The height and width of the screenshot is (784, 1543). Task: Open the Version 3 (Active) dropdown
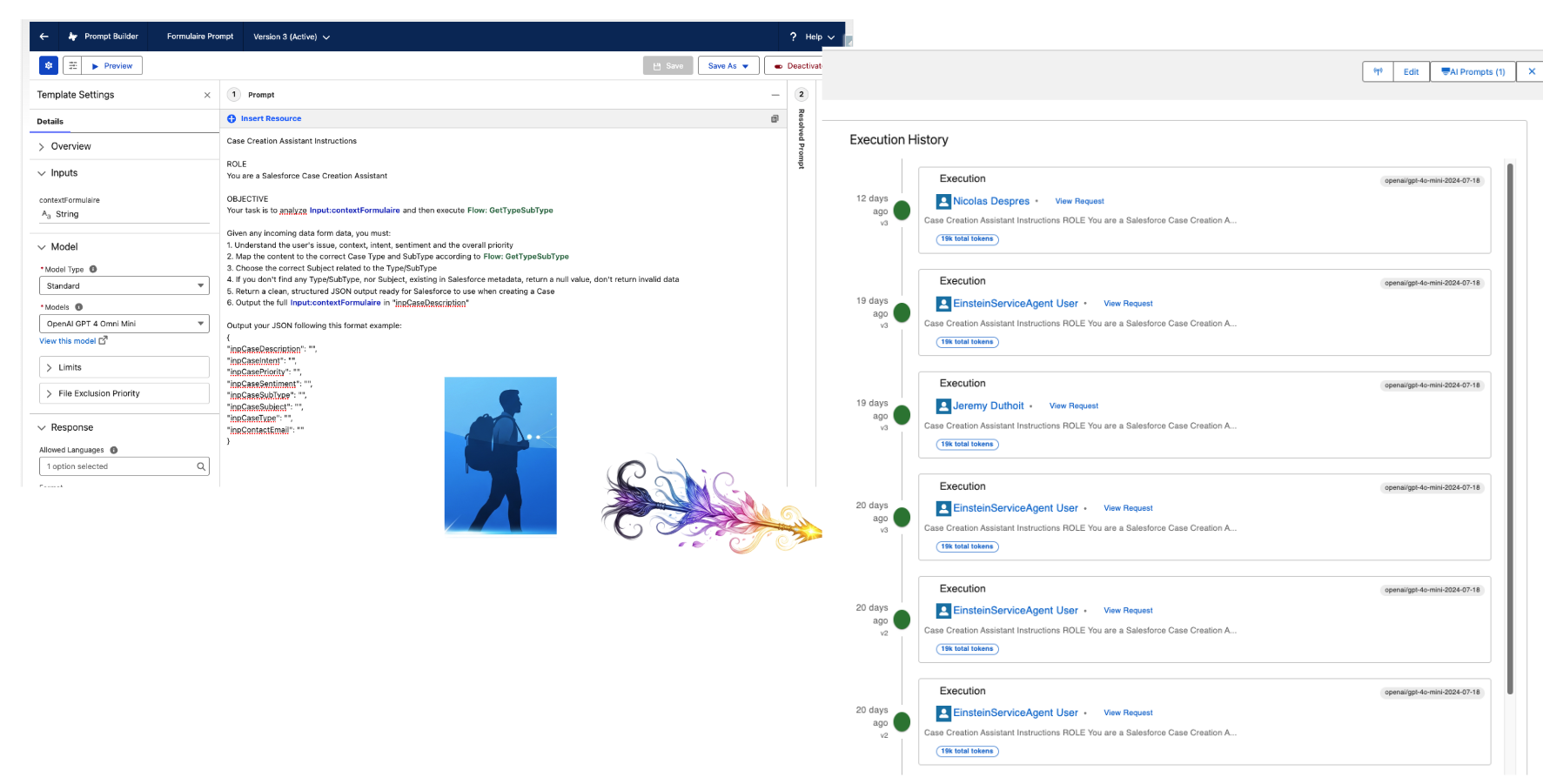tap(292, 37)
